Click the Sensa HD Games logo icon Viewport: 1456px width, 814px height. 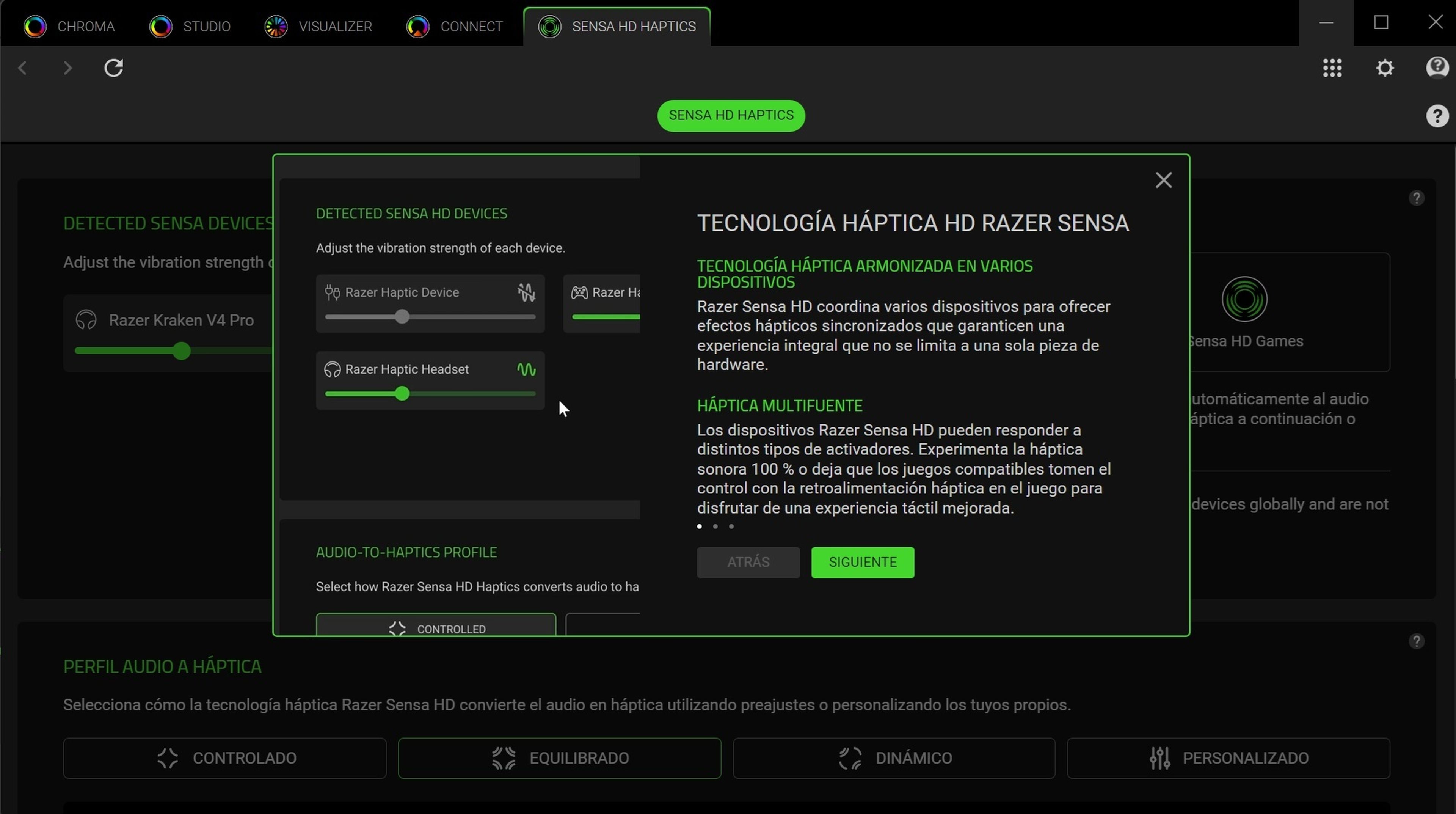coord(1244,299)
